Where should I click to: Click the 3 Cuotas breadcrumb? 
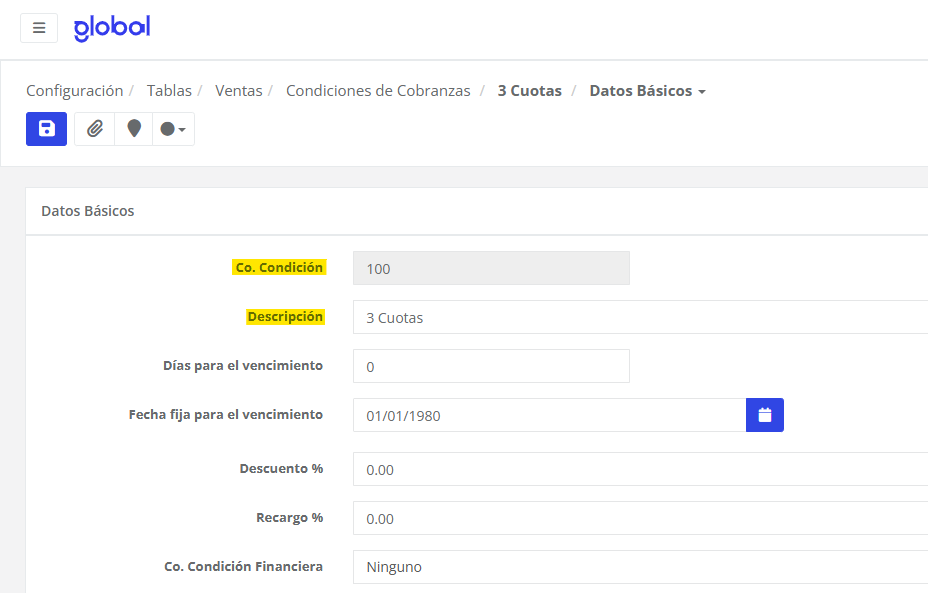coord(530,91)
